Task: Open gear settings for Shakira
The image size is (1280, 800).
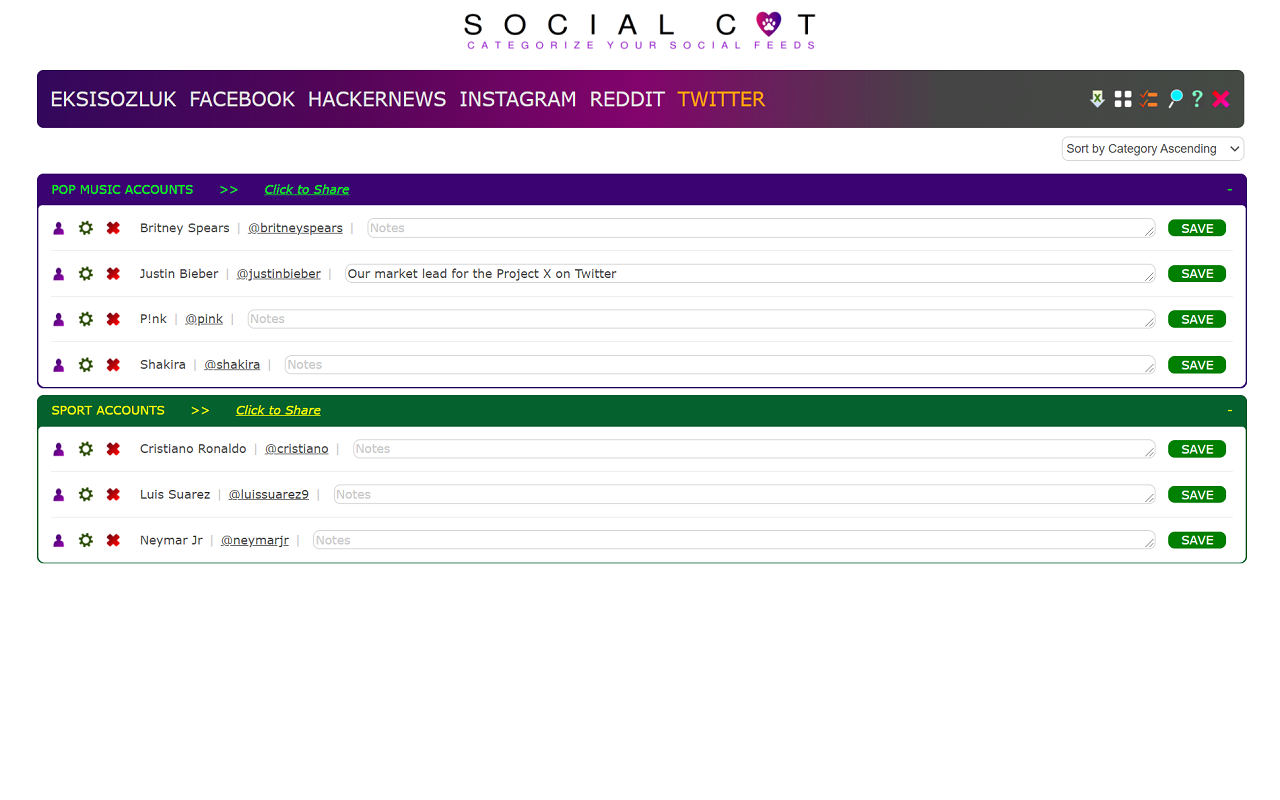Action: (x=86, y=365)
